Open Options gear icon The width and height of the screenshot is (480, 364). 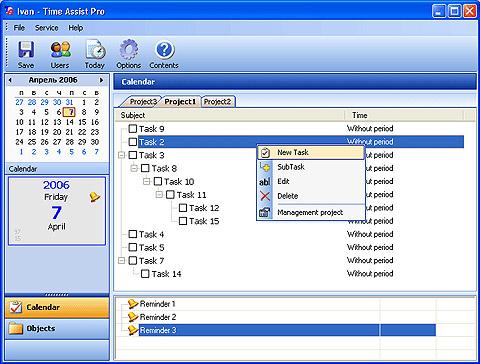[129, 49]
